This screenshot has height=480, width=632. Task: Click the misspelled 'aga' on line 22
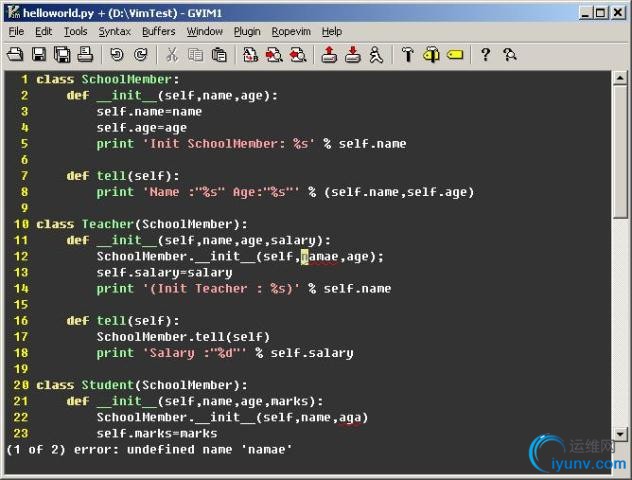(x=350, y=418)
